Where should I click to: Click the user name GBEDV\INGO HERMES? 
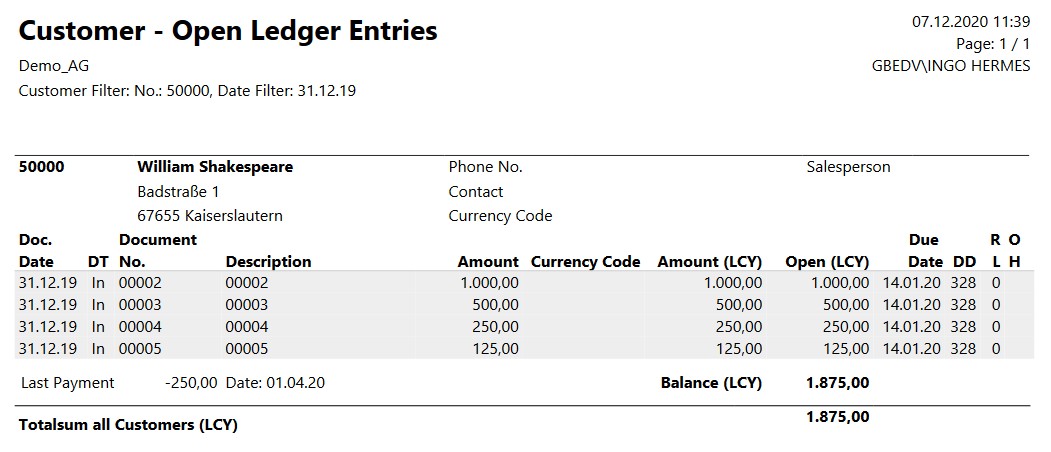click(x=951, y=66)
